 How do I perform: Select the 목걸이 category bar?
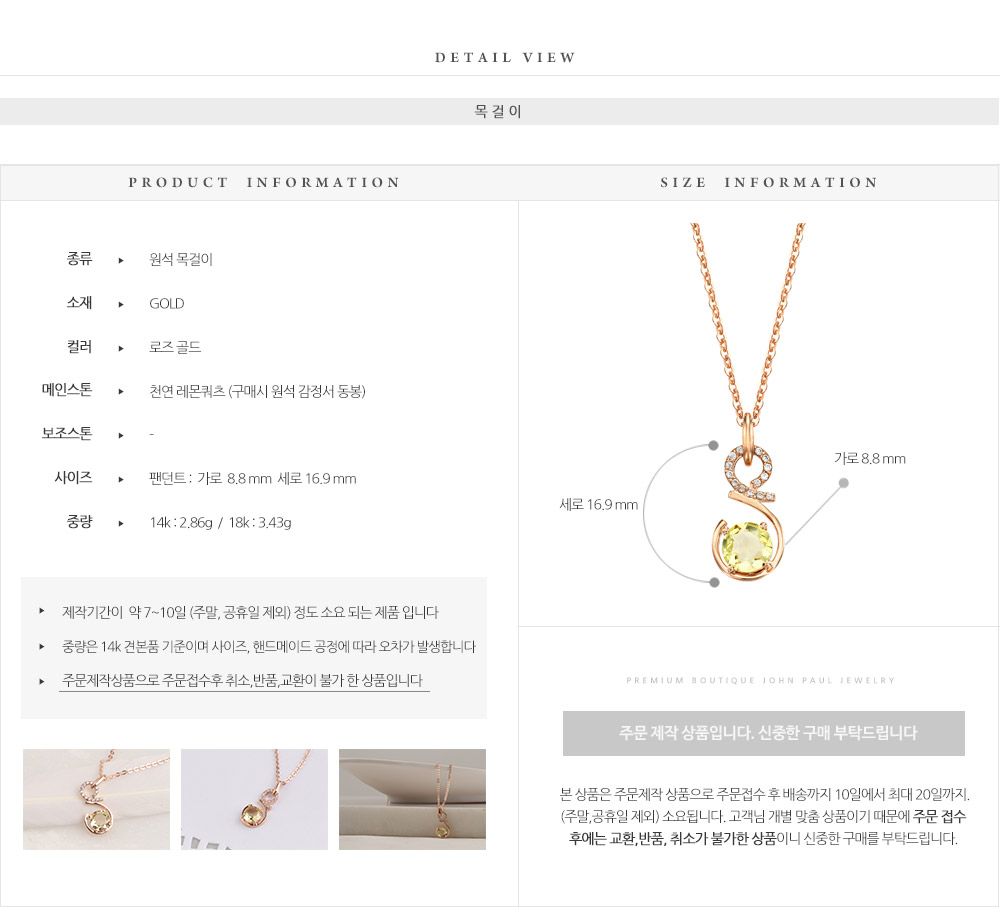[499, 112]
